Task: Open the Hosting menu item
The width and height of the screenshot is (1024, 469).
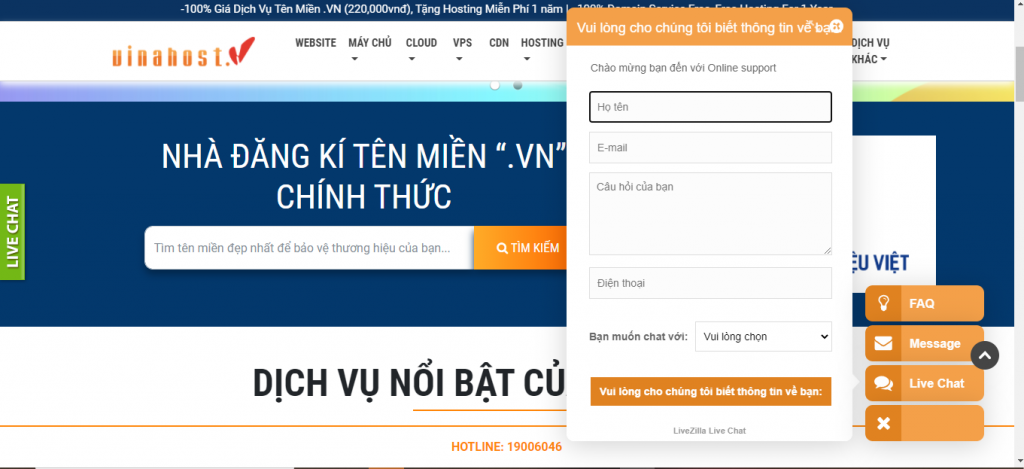Action: point(542,43)
